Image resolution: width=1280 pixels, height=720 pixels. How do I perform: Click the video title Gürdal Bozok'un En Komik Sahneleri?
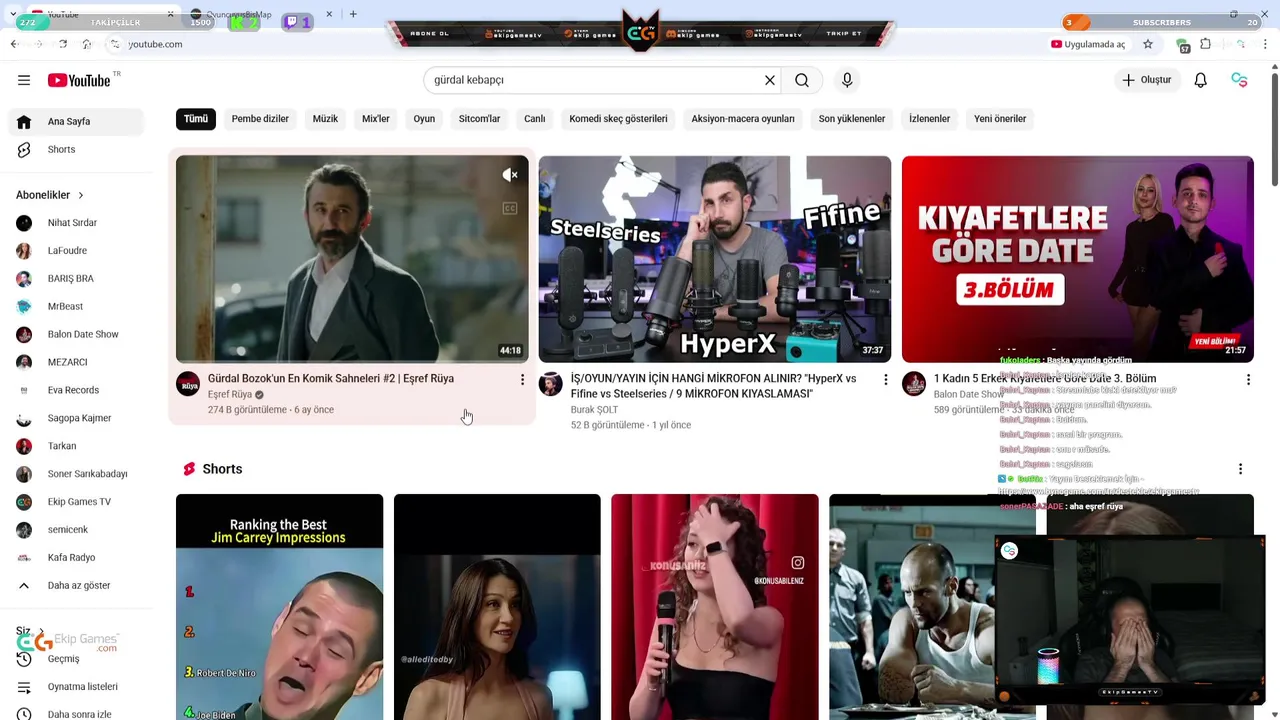point(331,379)
